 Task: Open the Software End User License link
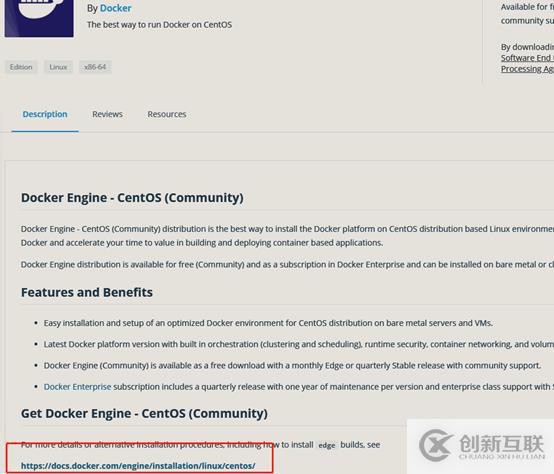527,58
